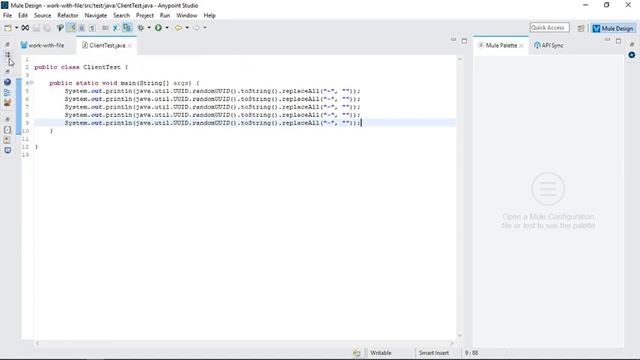Click the New wizard toolbar icon
Image resolution: width=640 pixels, height=360 pixels.
(8, 28)
